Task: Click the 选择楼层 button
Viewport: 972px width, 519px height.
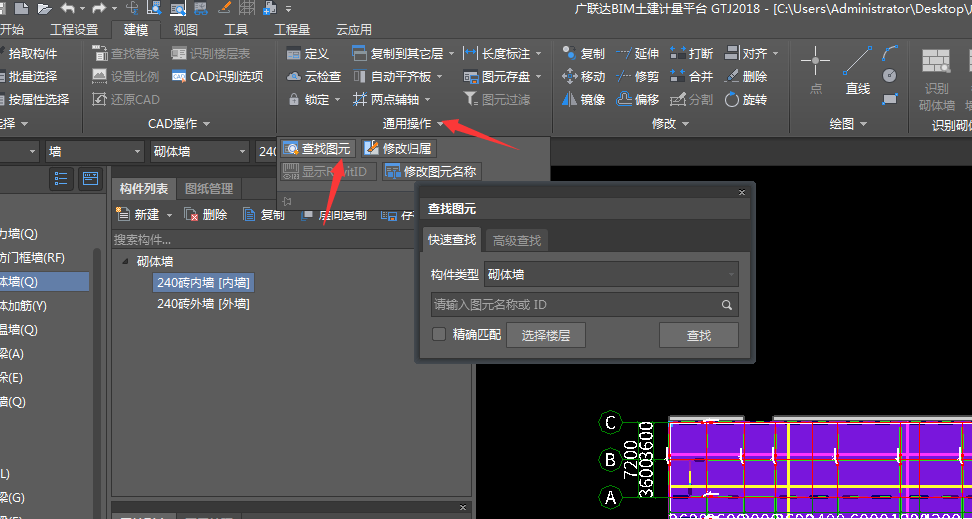Action: [x=546, y=335]
